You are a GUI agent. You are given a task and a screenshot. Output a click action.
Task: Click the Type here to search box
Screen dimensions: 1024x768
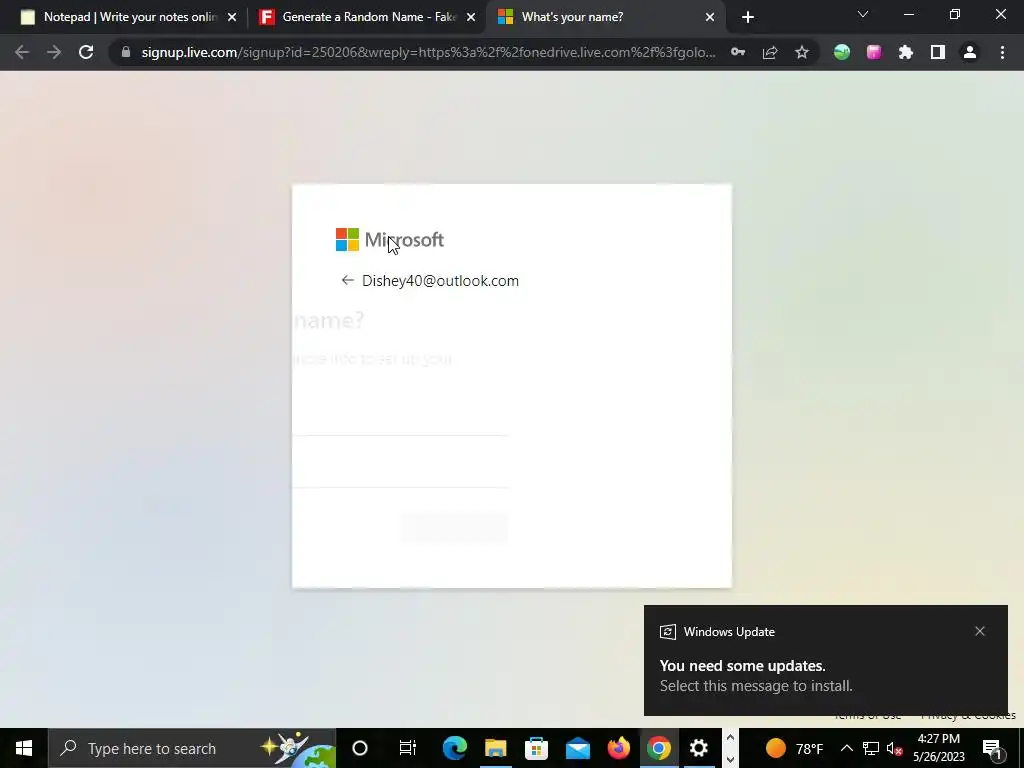click(191, 748)
